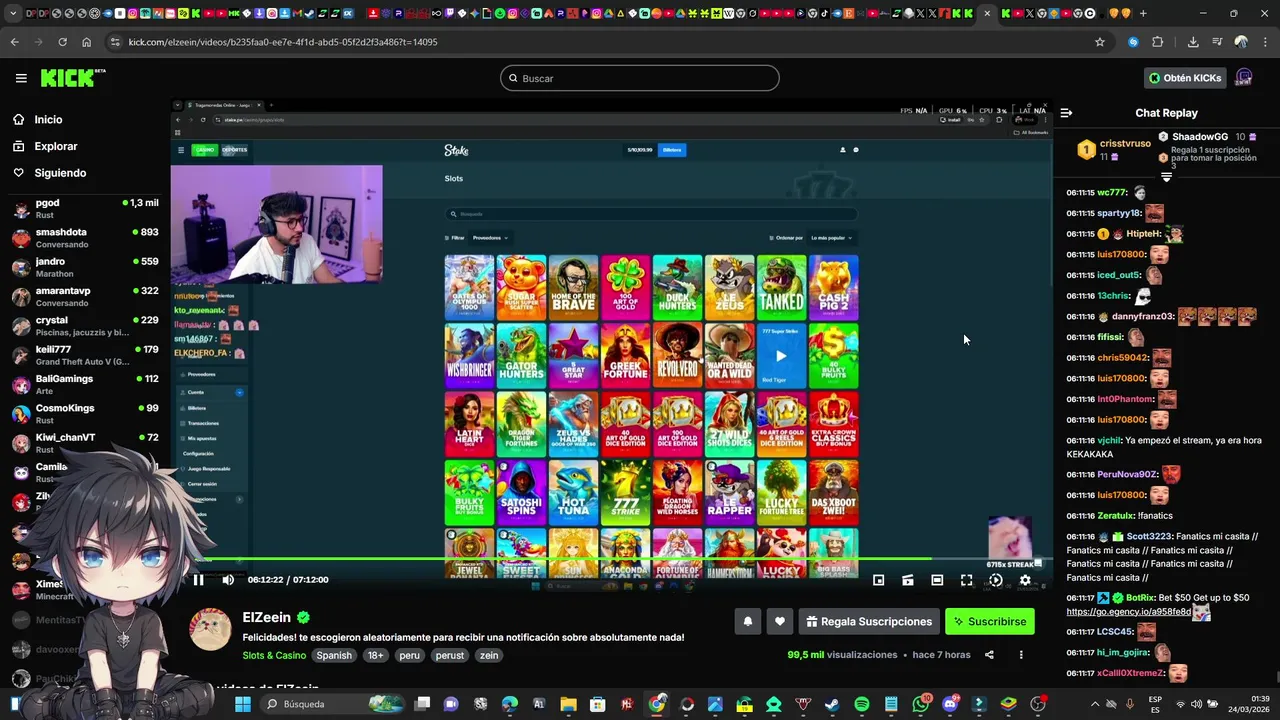The width and height of the screenshot is (1280, 720).
Task: Follow ElZeein with heart button
Action: pyautogui.click(x=780, y=621)
